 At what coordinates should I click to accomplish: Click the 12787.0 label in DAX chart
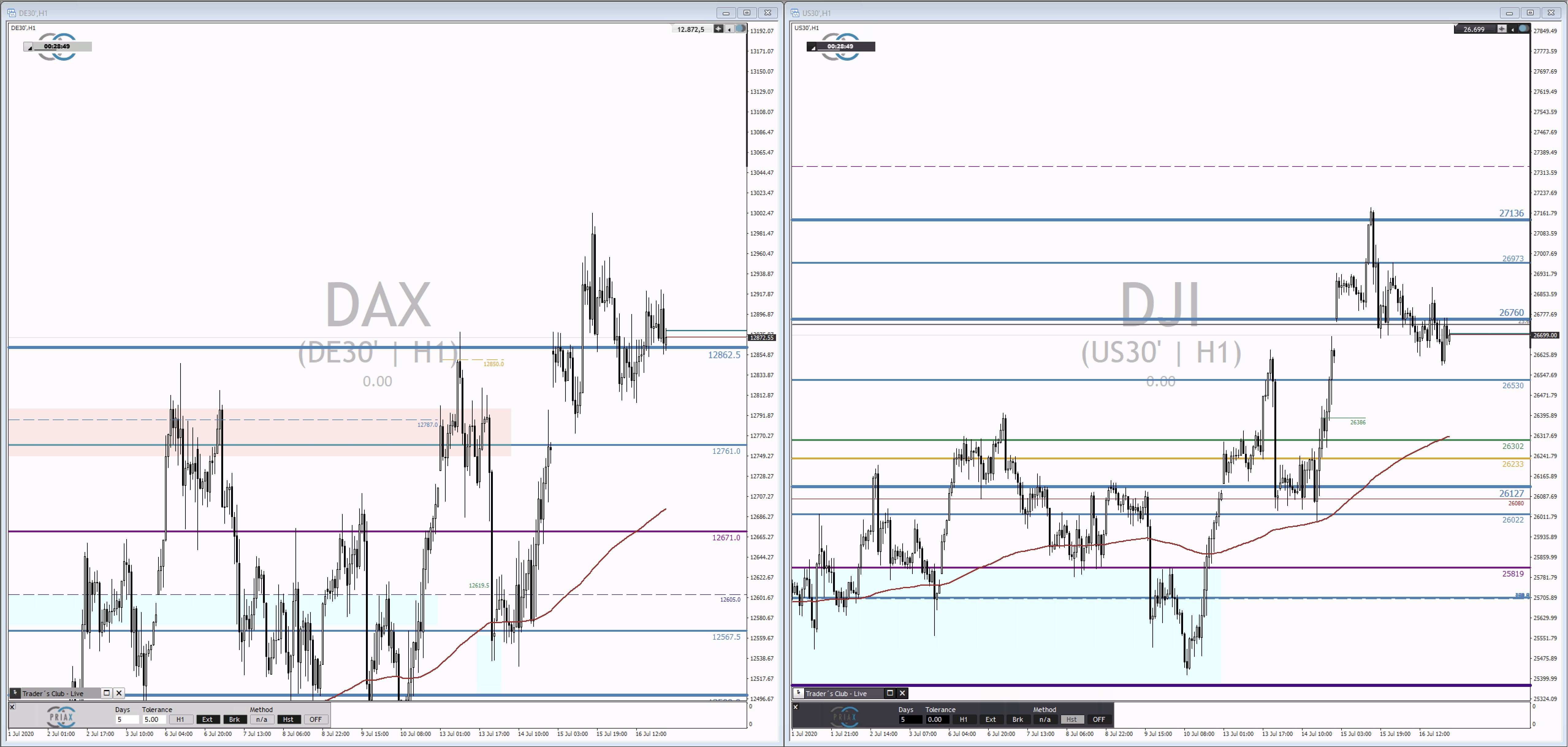click(427, 425)
